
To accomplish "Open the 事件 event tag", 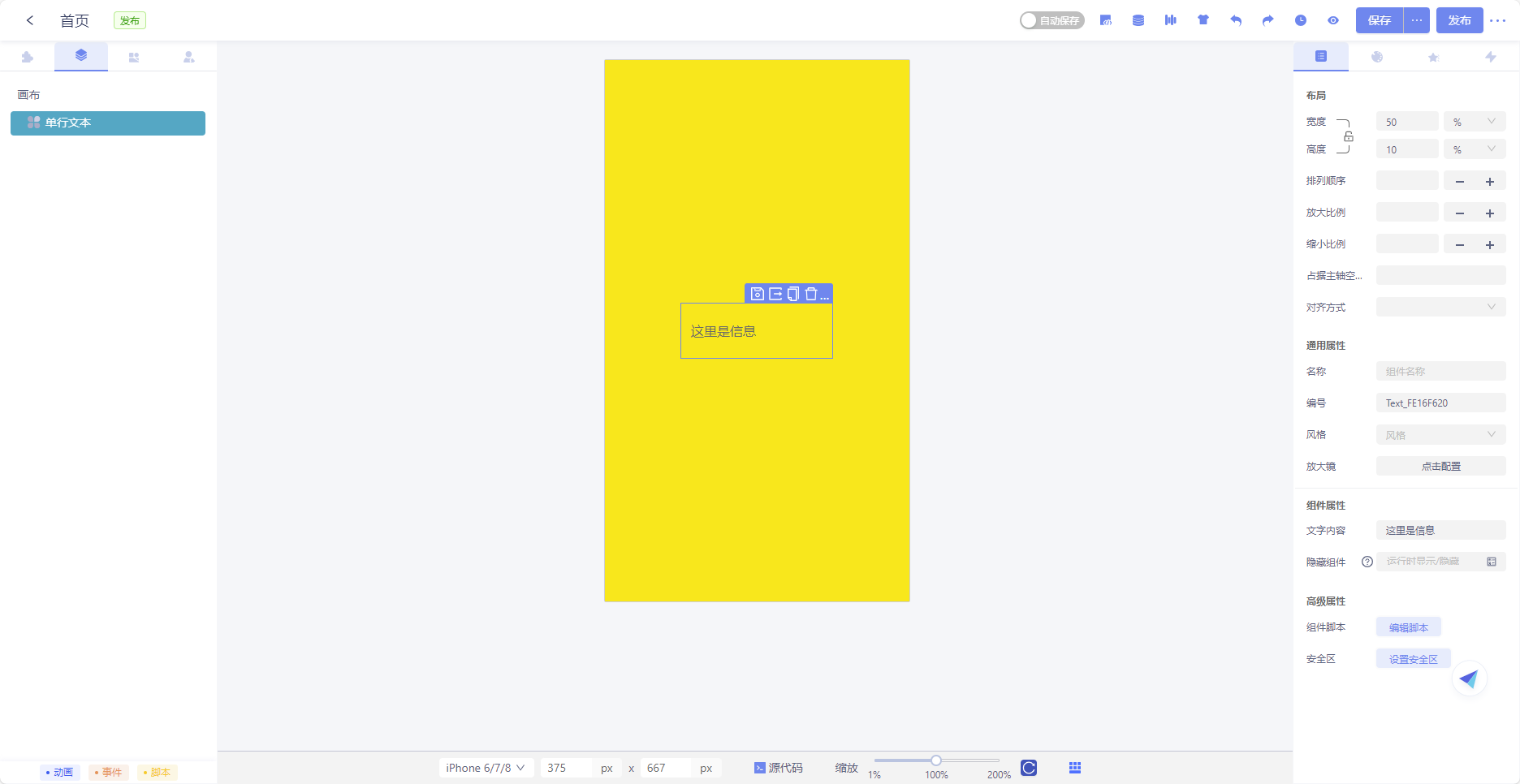I will point(109,772).
